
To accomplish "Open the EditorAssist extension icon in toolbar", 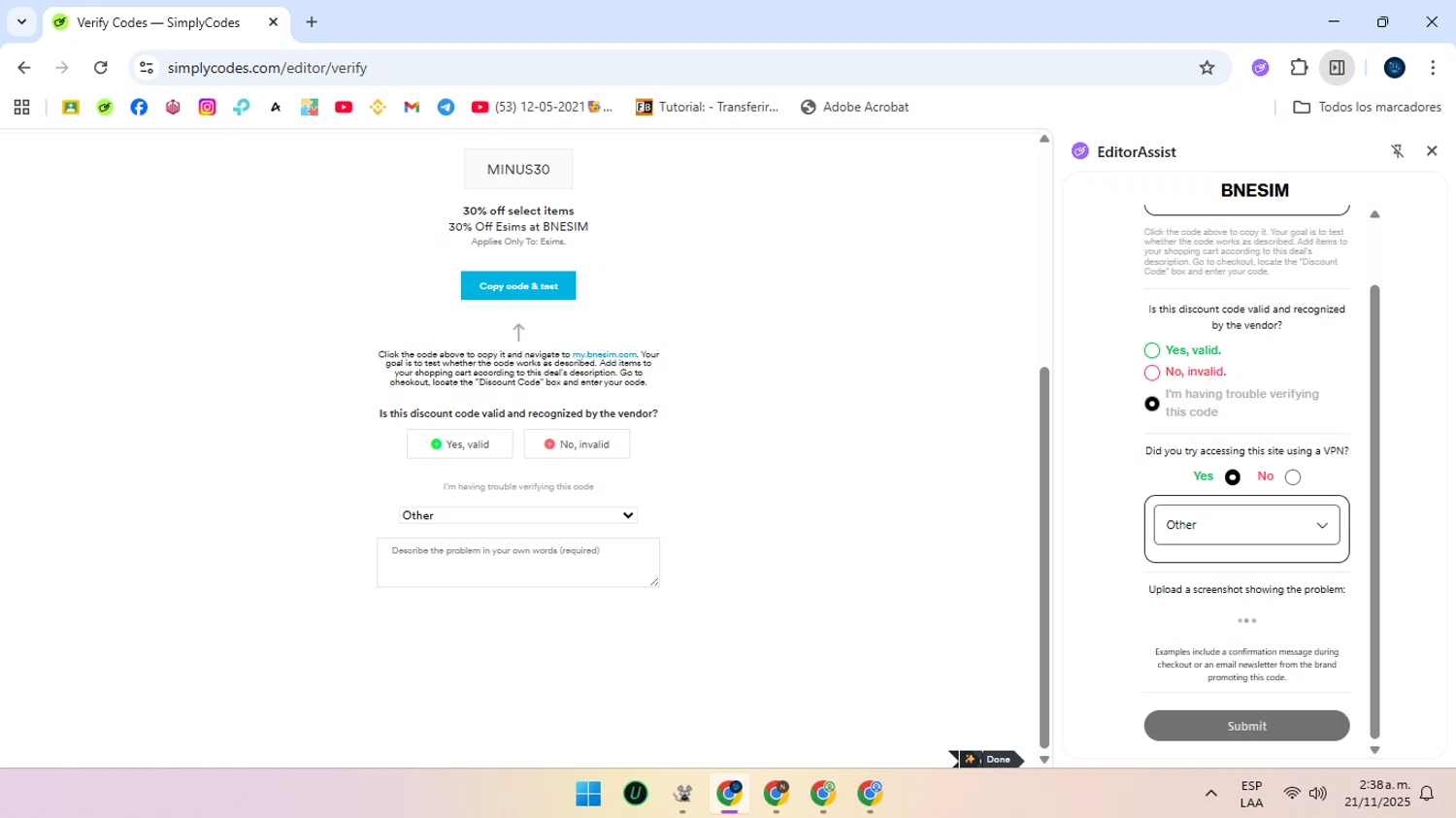I will click(1260, 68).
